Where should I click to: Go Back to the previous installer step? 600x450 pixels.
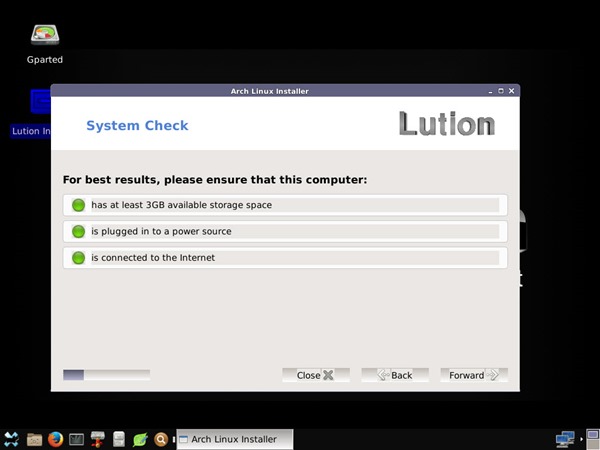[395, 375]
